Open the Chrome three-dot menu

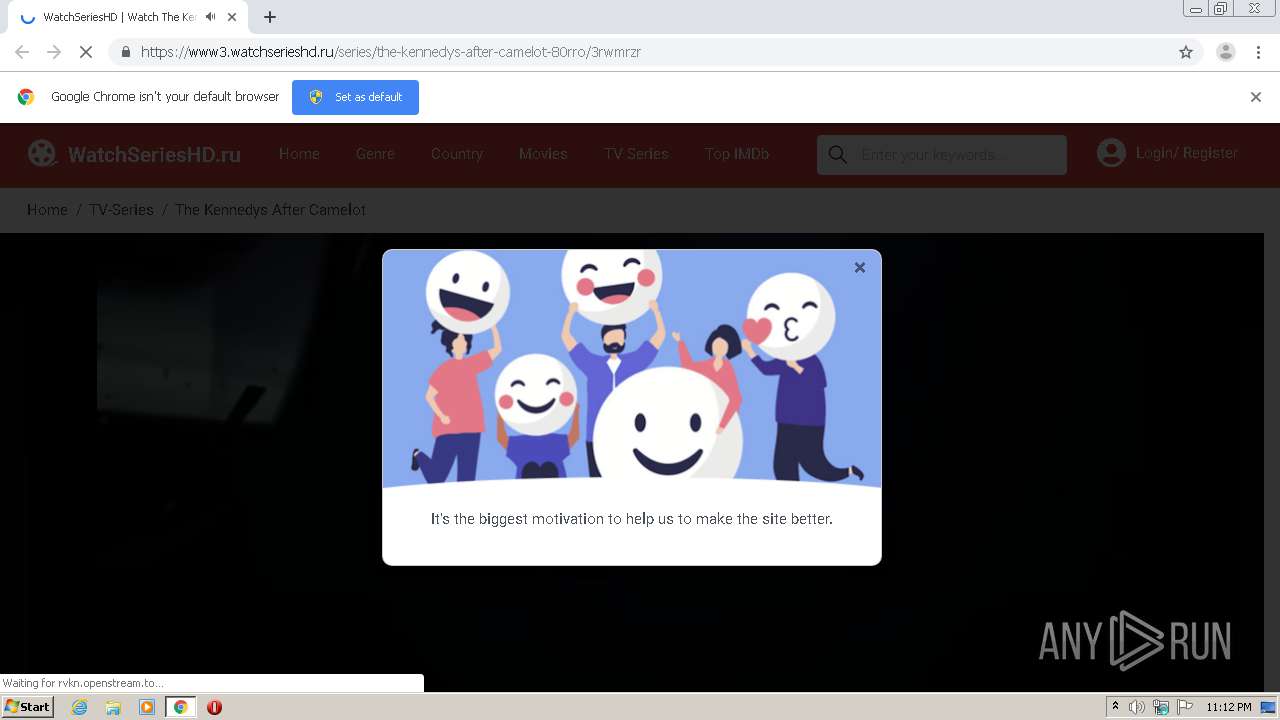[x=1260, y=52]
